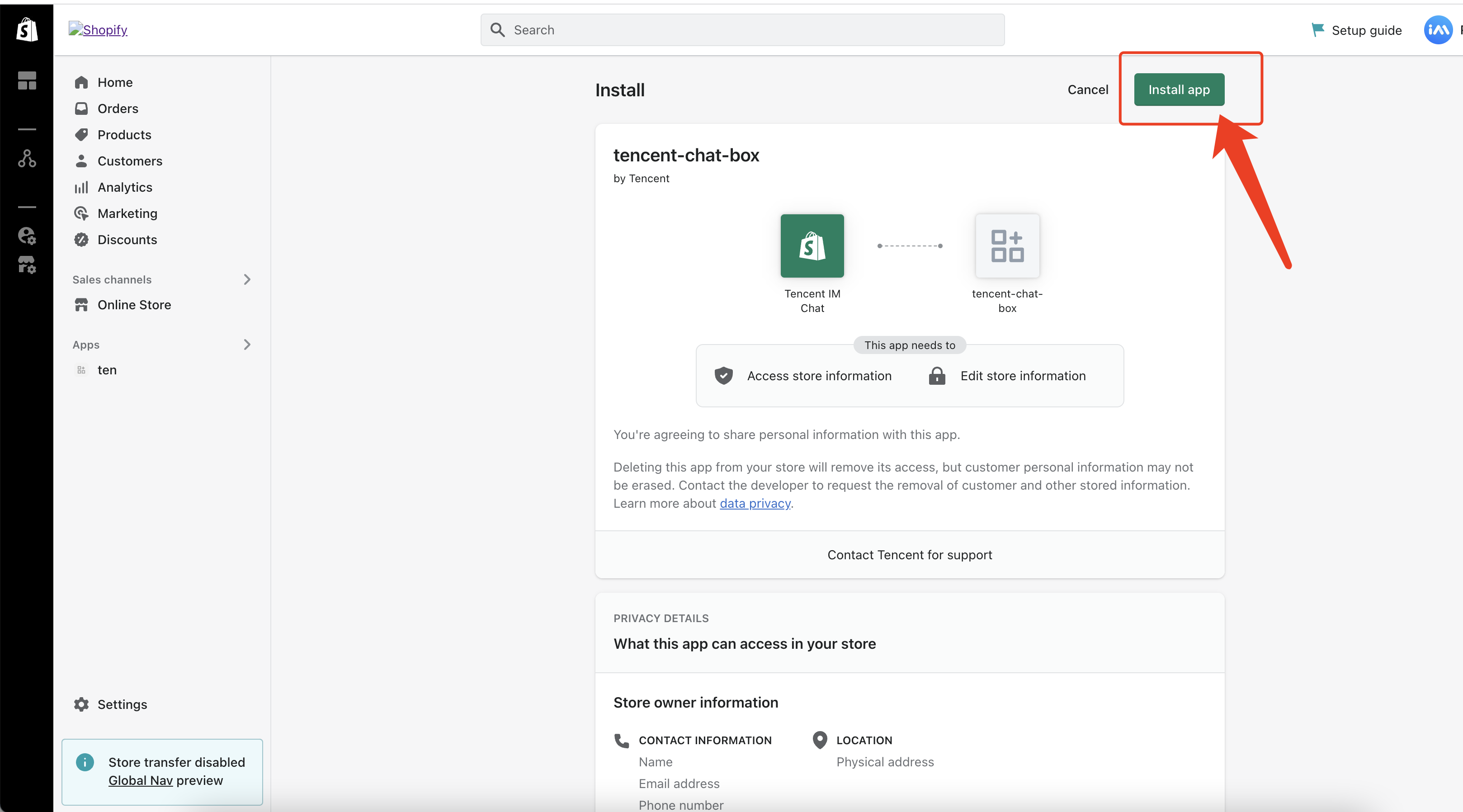This screenshot has height=812, width=1463.
Task: Click the Home house icon
Action: coord(81,82)
